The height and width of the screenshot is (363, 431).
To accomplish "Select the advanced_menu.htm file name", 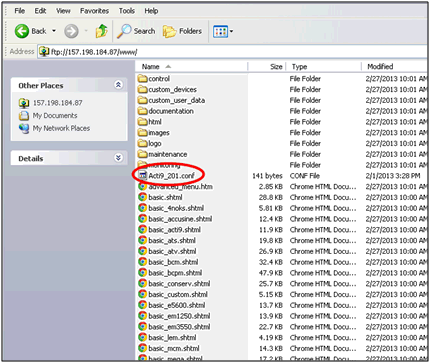I will coord(180,186).
